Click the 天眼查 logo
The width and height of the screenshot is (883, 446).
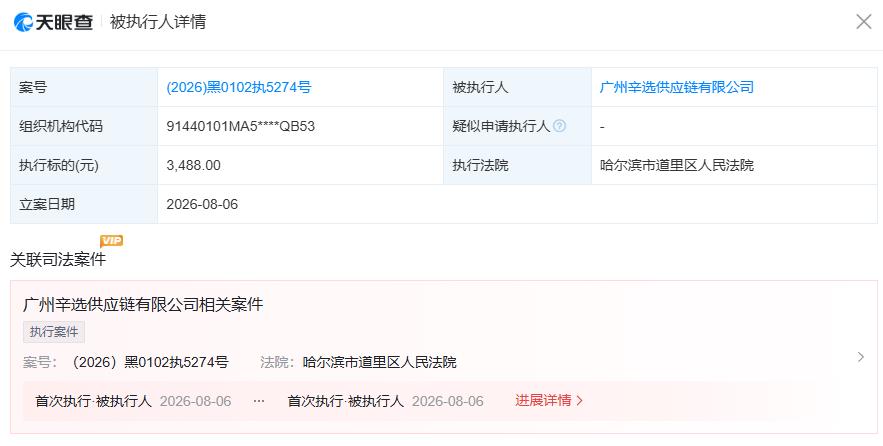click(53, 22)
